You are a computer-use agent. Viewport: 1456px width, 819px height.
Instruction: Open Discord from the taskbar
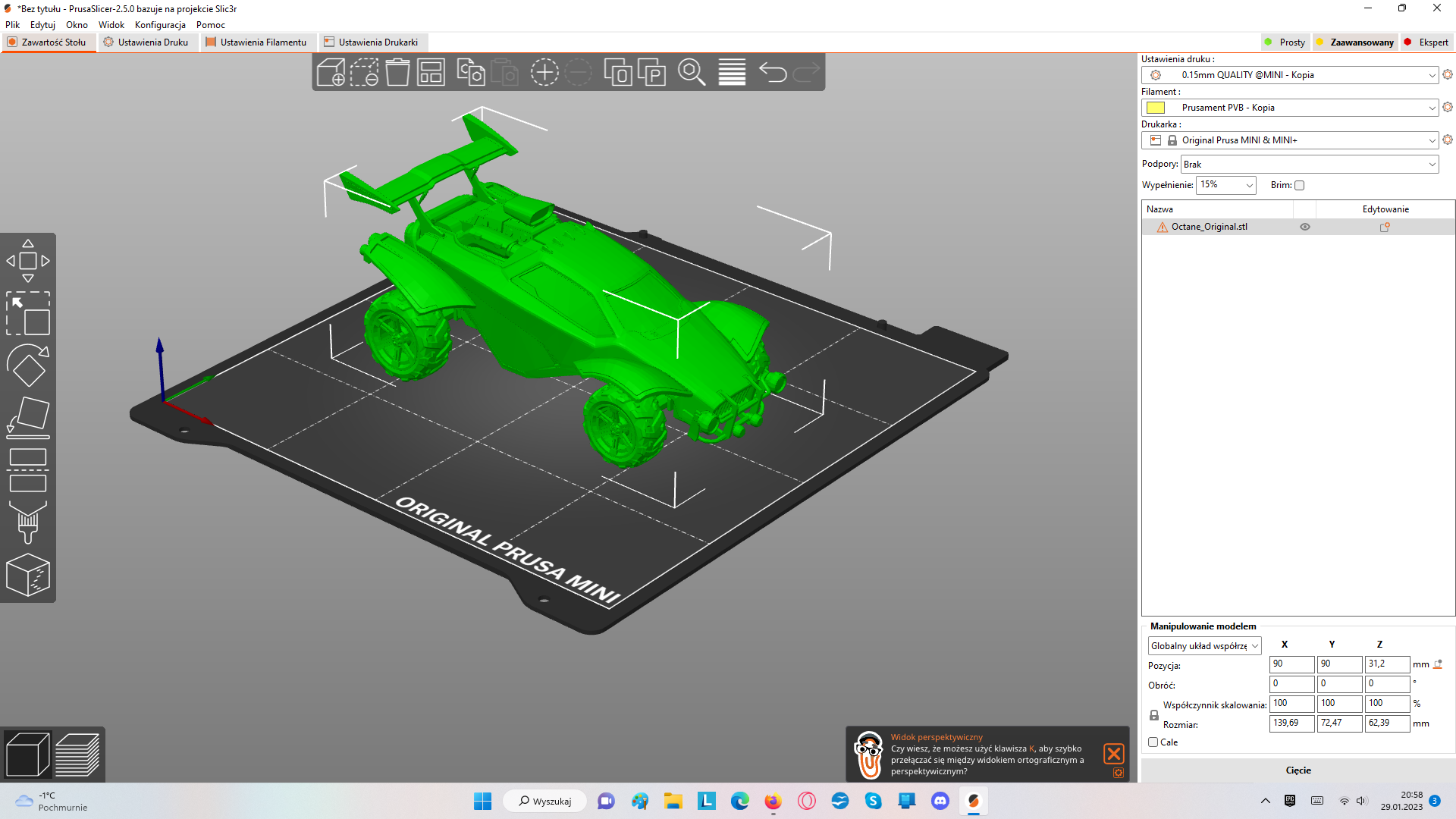940,801
